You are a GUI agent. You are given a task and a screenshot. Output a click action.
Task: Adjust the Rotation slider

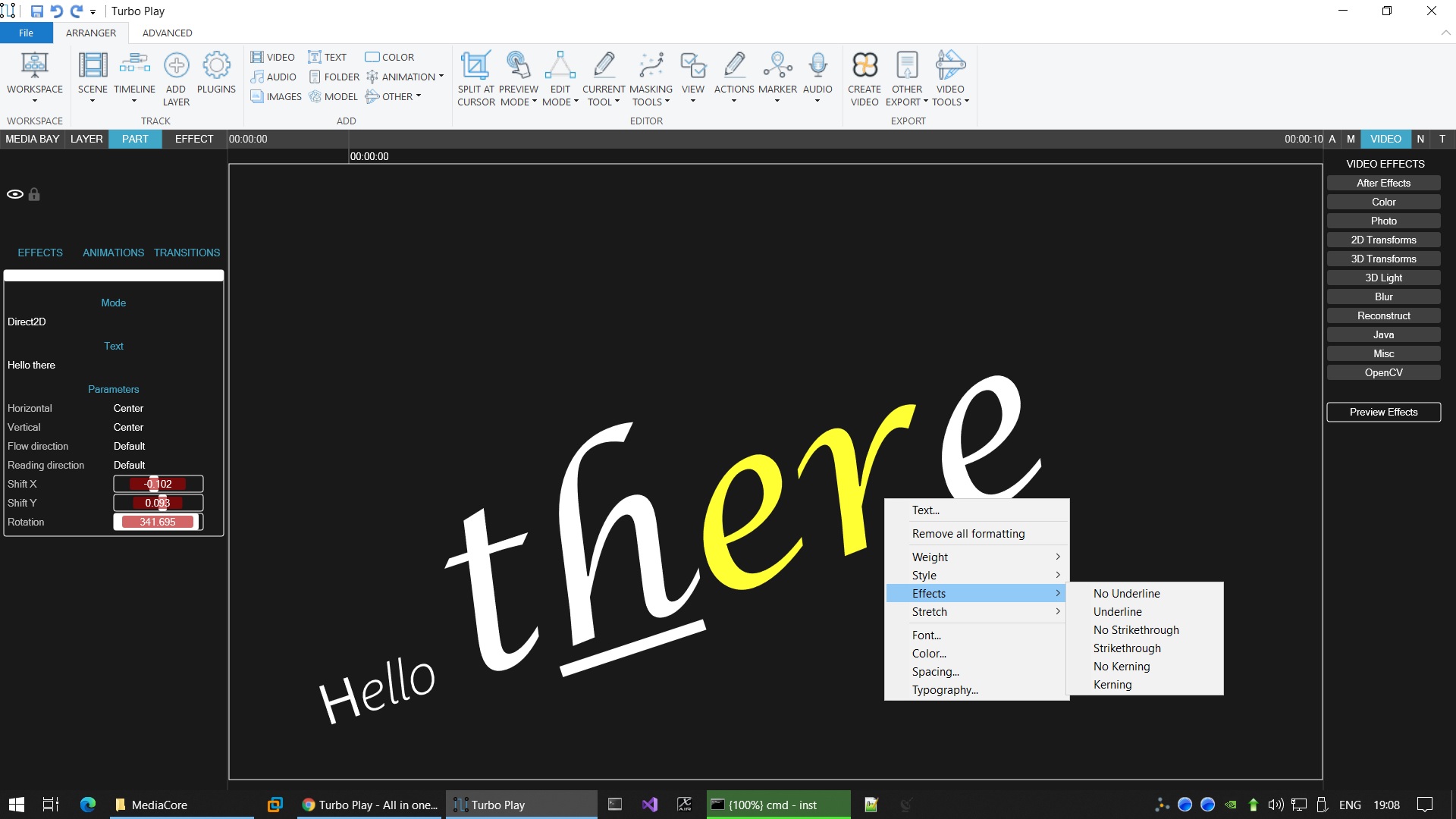[158, 522]
